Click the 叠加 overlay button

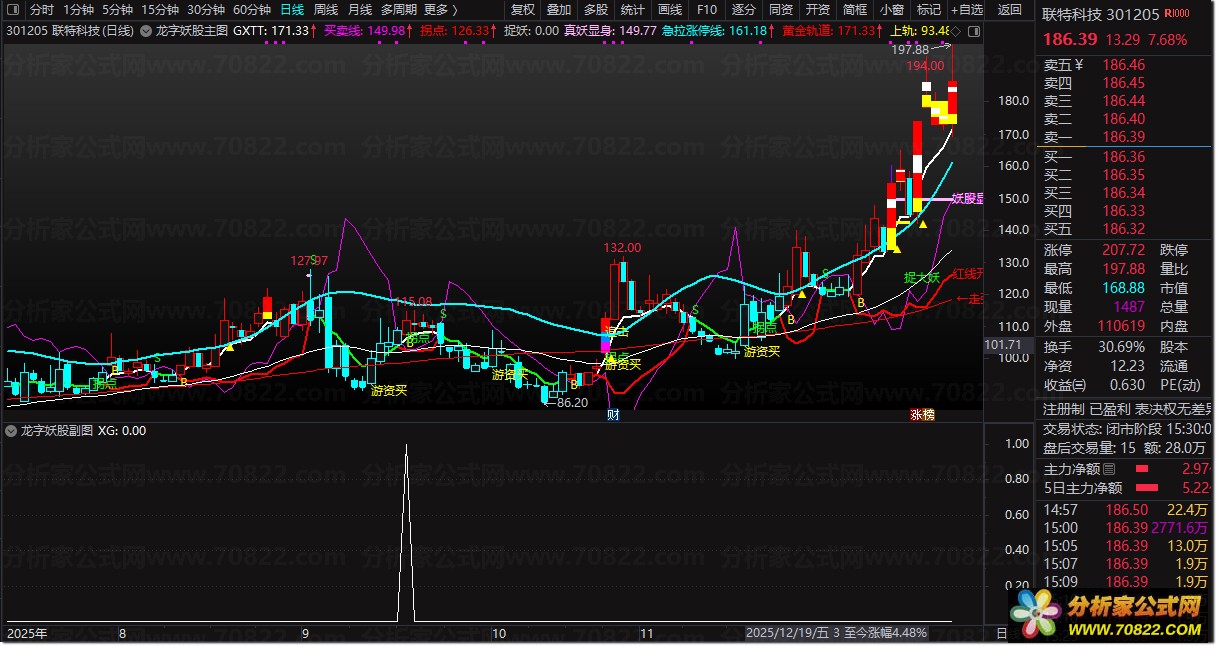(559, 9)
